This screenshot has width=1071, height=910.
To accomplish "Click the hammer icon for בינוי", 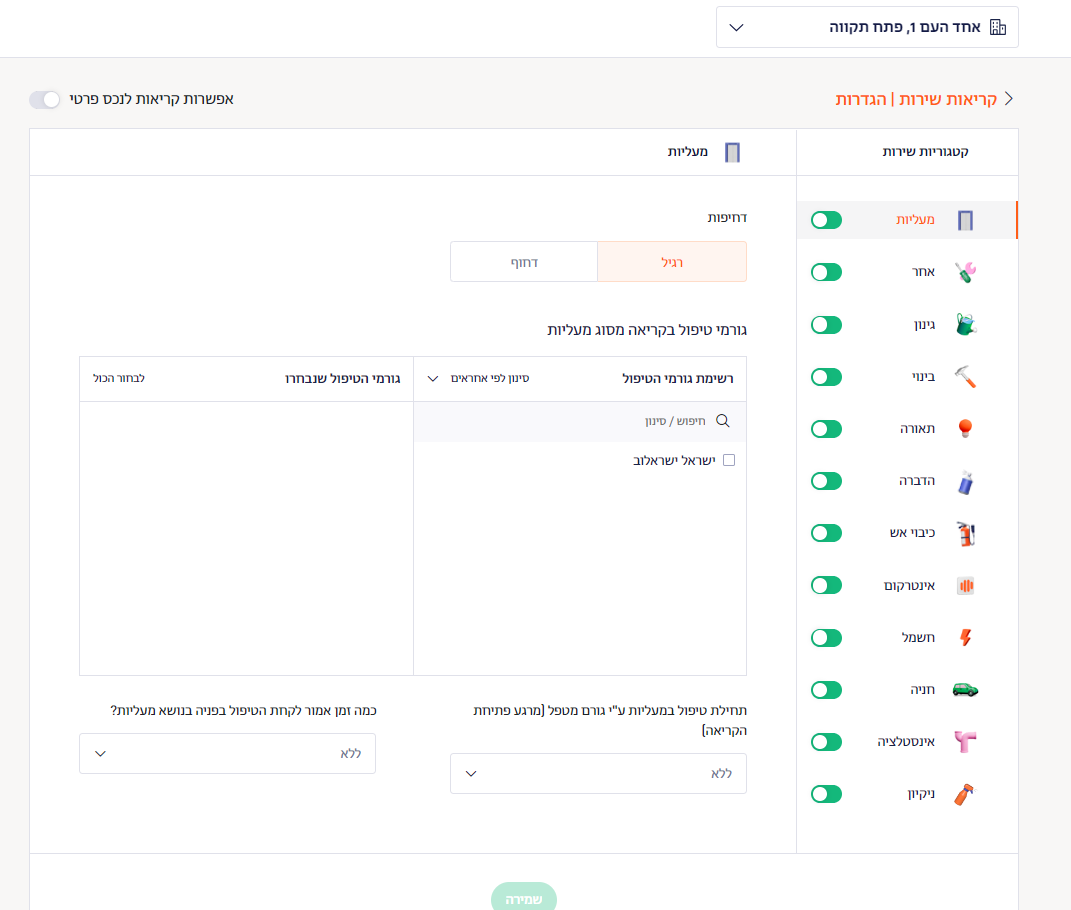I will pyautogui.click(x=965, y=376).
